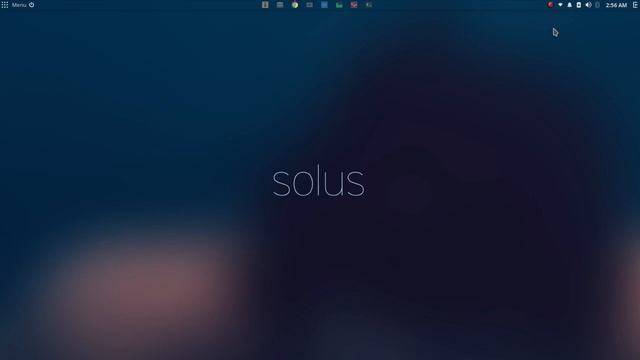Image resolution: width=640 pixels, height=360 pixels.
Task: Click the red recording indicator in the tray
Action: (x=550, y=5)
